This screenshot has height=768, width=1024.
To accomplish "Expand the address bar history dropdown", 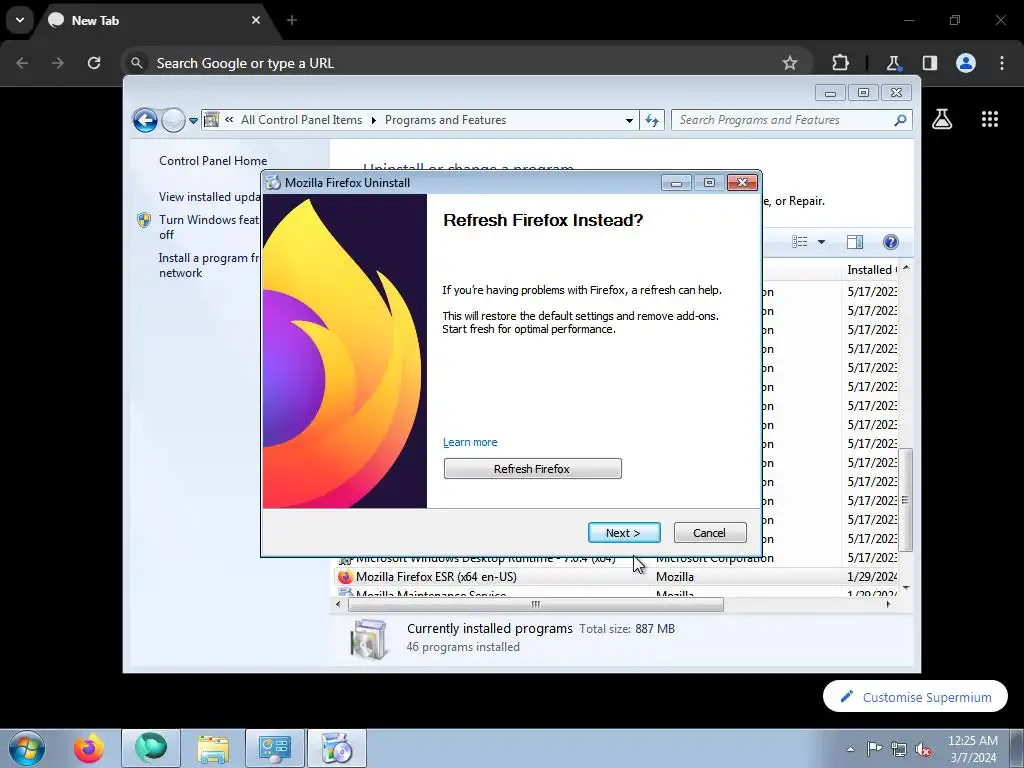I will coord(629,120).
